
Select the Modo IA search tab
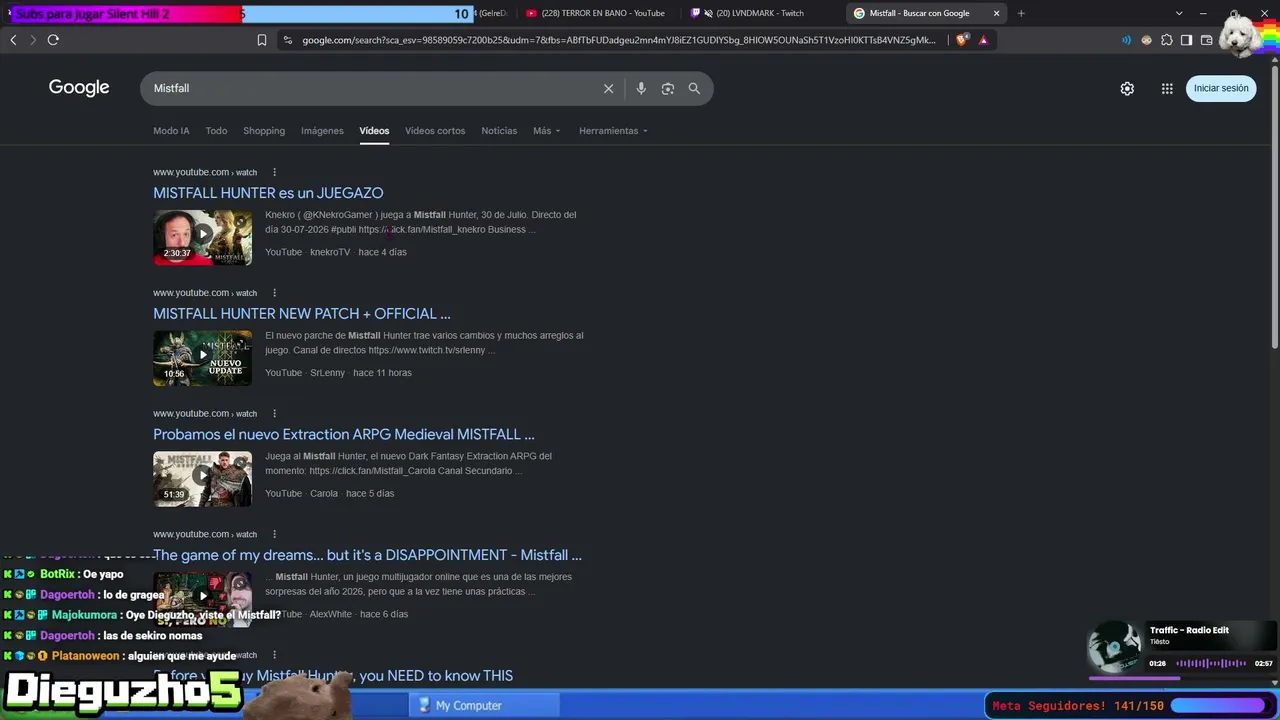point(171,131)
